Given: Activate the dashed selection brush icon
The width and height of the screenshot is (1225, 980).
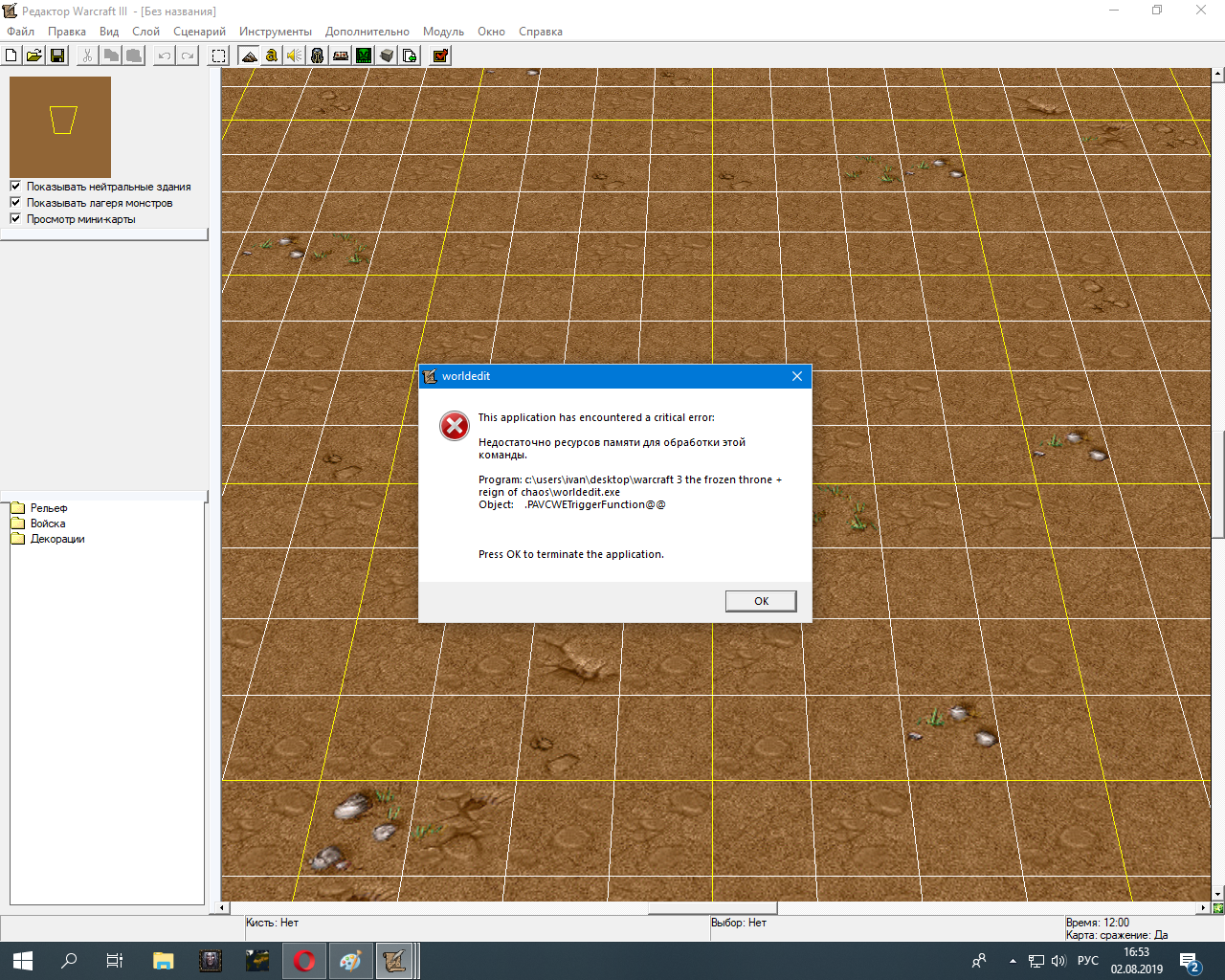Looking at the screenshot, I should pos(218,56).
